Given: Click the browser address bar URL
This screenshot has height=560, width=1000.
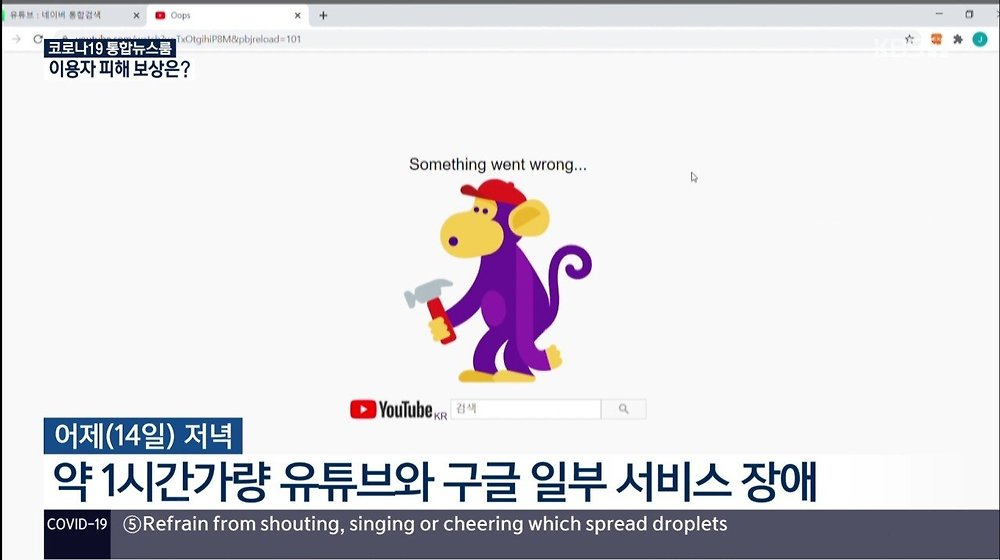Looking at the screenshot, I should coord(188,39).
